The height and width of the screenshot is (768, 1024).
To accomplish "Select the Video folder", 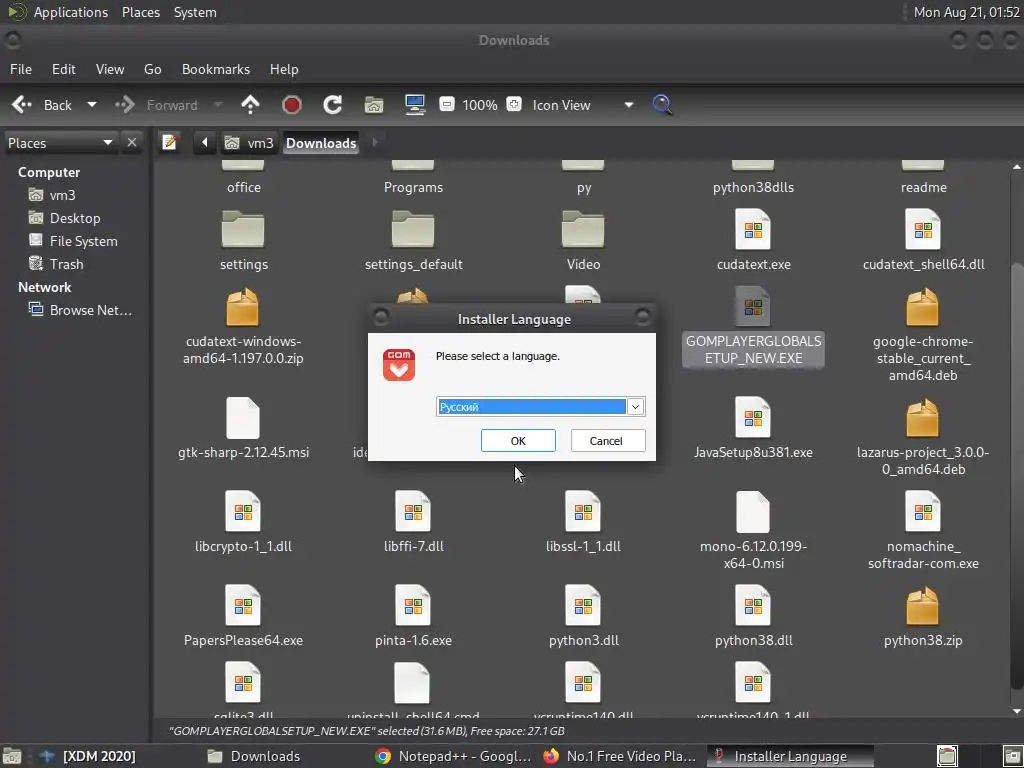I will [583, 240].
